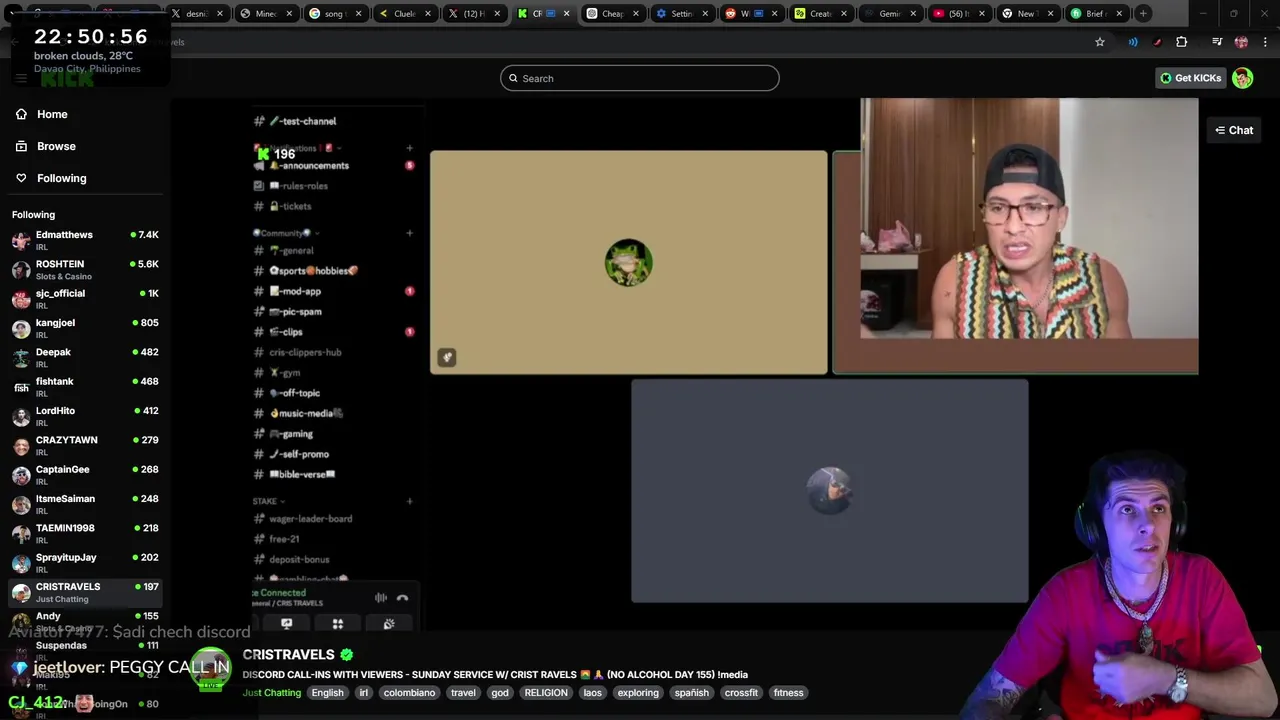The image size is (1280, 720).
Task: Add channel to the Community category
Action: pyautogui.click(x=409, y=233)
